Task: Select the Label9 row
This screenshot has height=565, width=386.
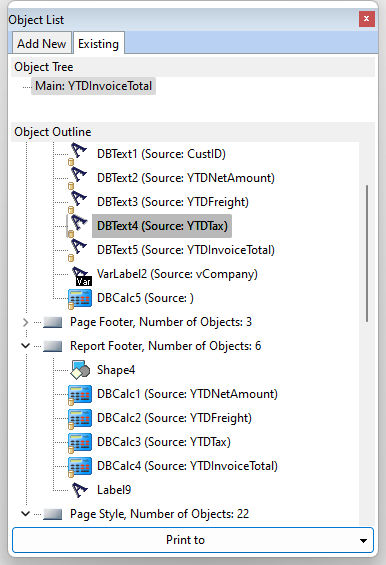Action: 114,490
